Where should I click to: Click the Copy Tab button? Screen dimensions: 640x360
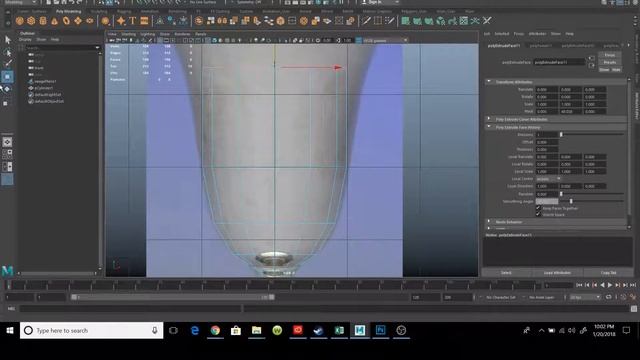(608, 273)
